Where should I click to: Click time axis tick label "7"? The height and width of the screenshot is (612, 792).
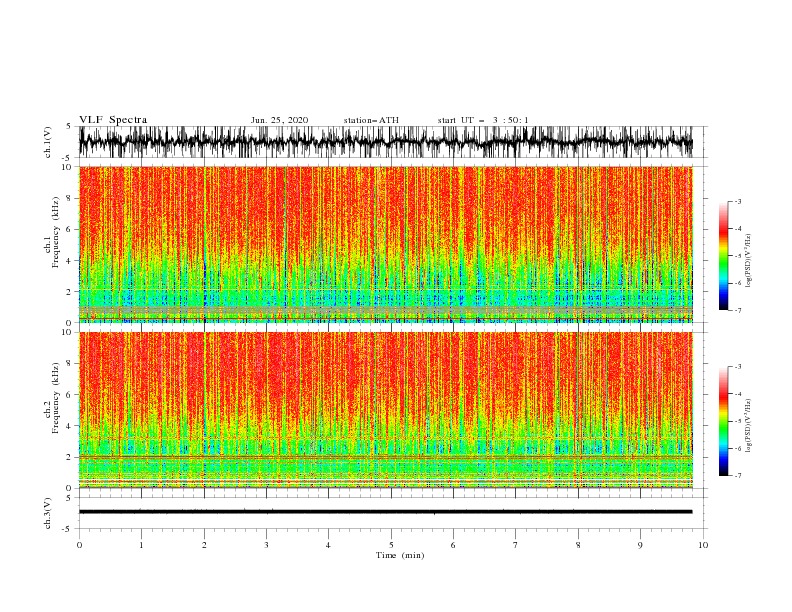516,545
